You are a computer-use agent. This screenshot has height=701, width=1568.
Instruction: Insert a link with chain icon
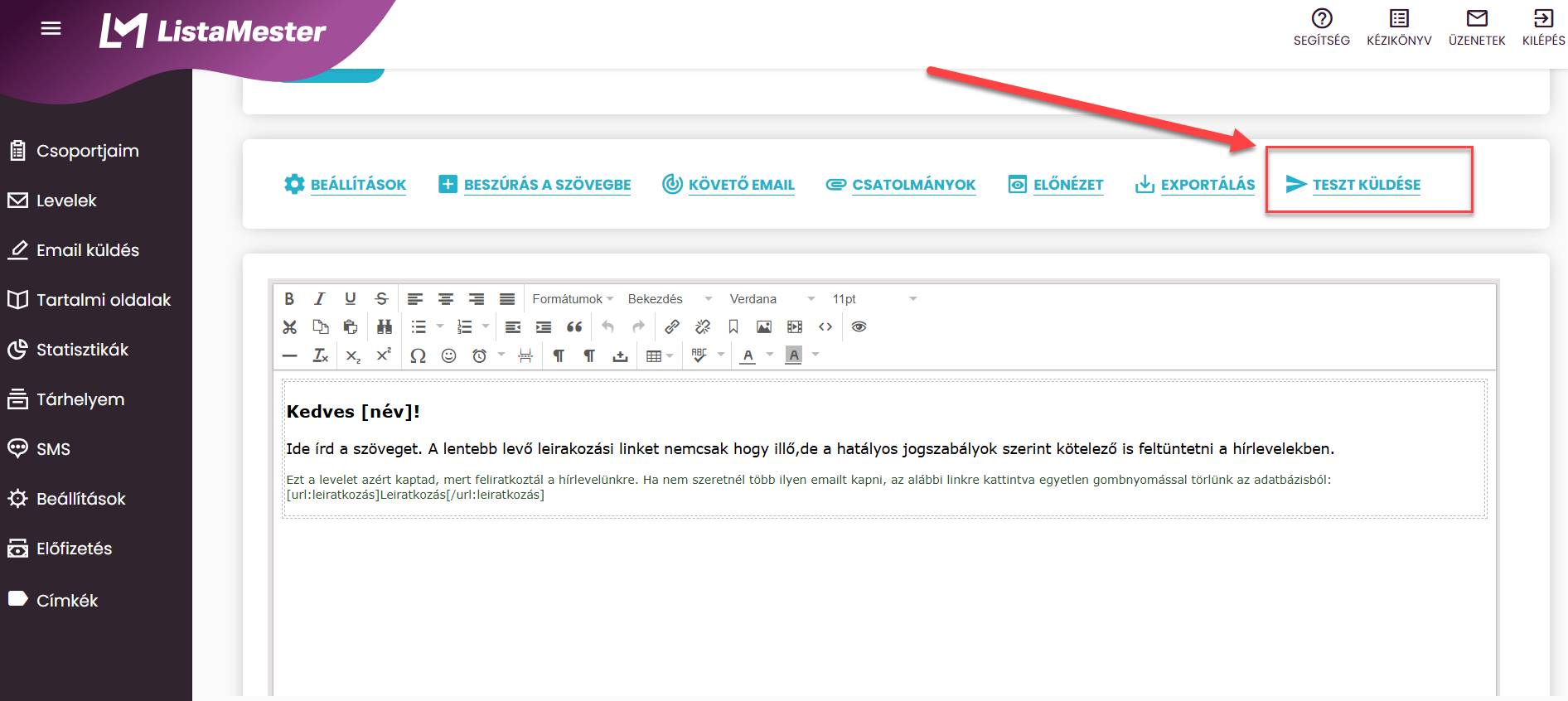[672, 327]
